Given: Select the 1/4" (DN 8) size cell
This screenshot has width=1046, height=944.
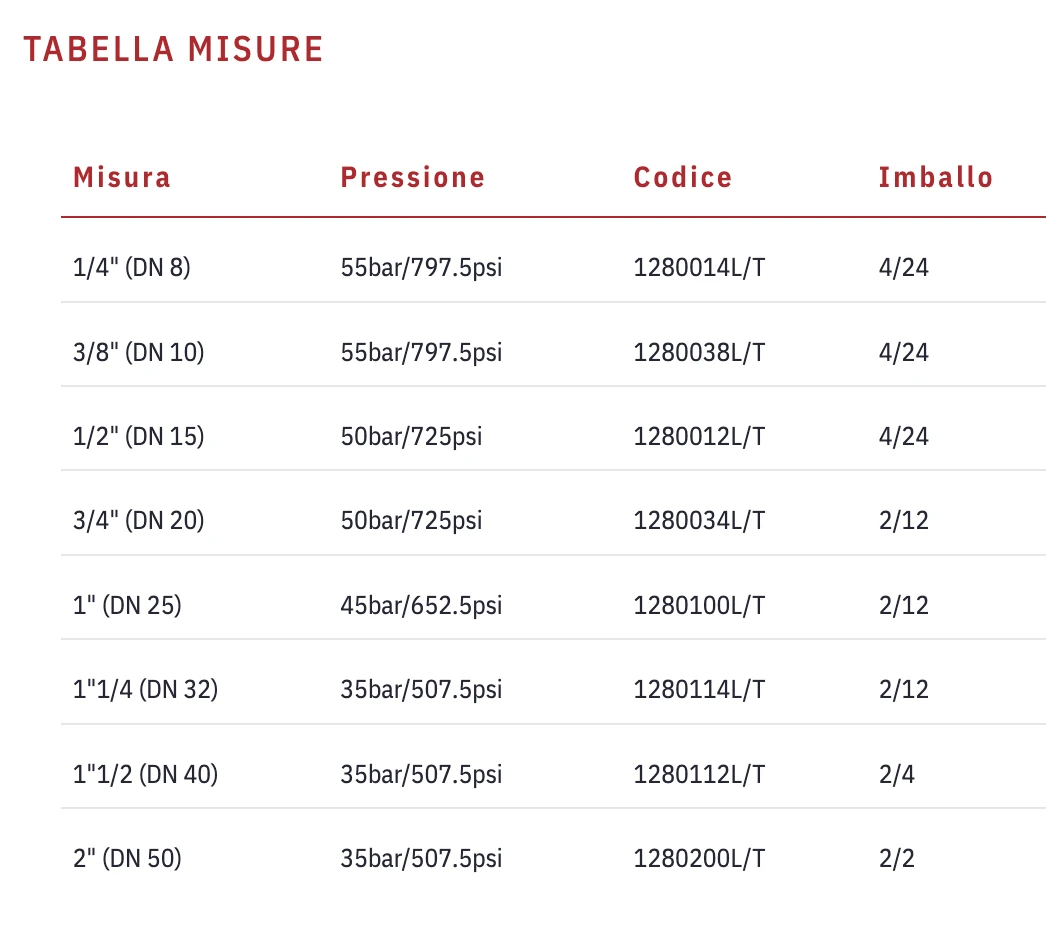Looking at the screenshot, I should (x=132, y=268).
